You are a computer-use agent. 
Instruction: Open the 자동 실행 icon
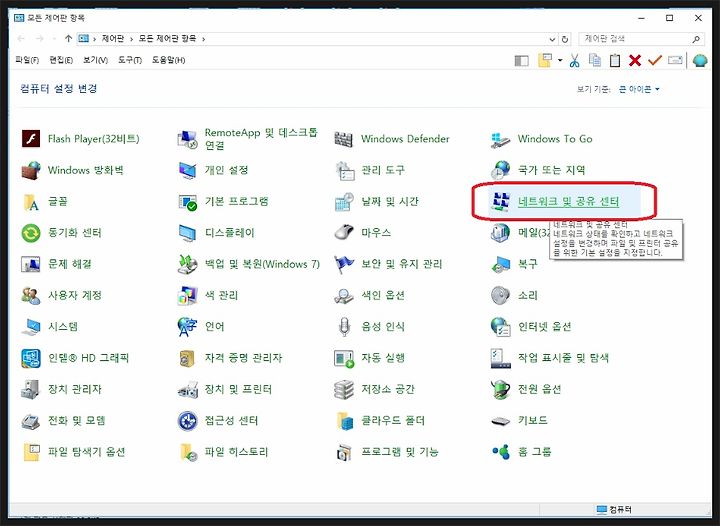pyautogui.click(x=344, y=358)
